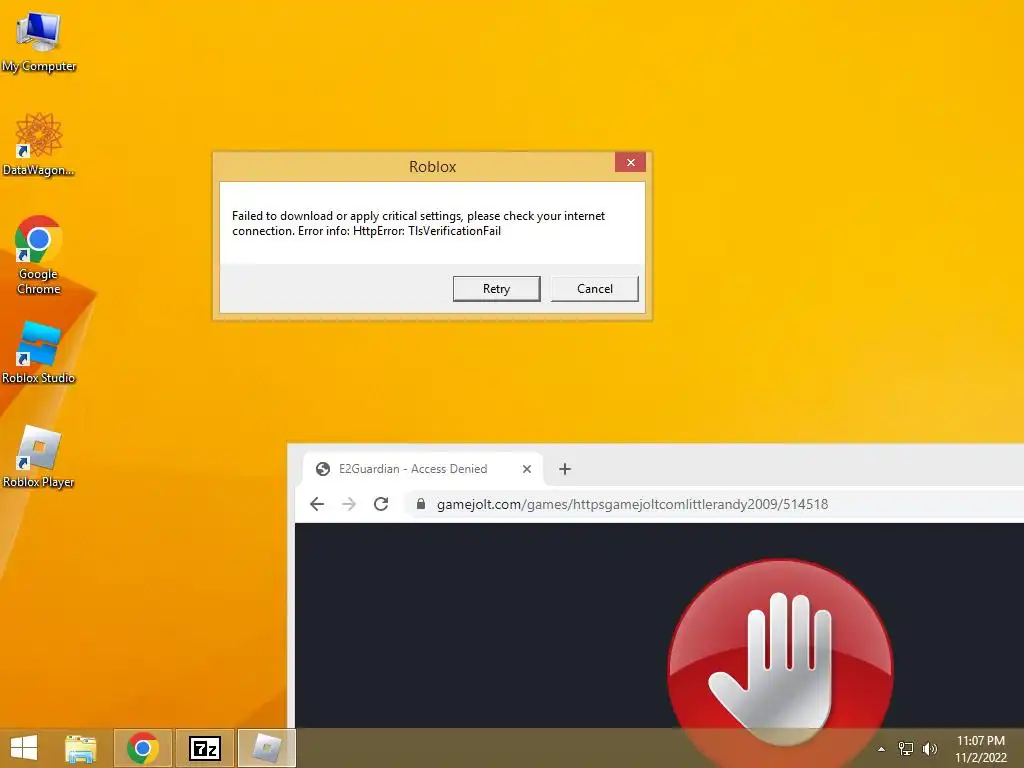
Task: Open the Roblox Player desktop shortcut
Action: (39, 456)
